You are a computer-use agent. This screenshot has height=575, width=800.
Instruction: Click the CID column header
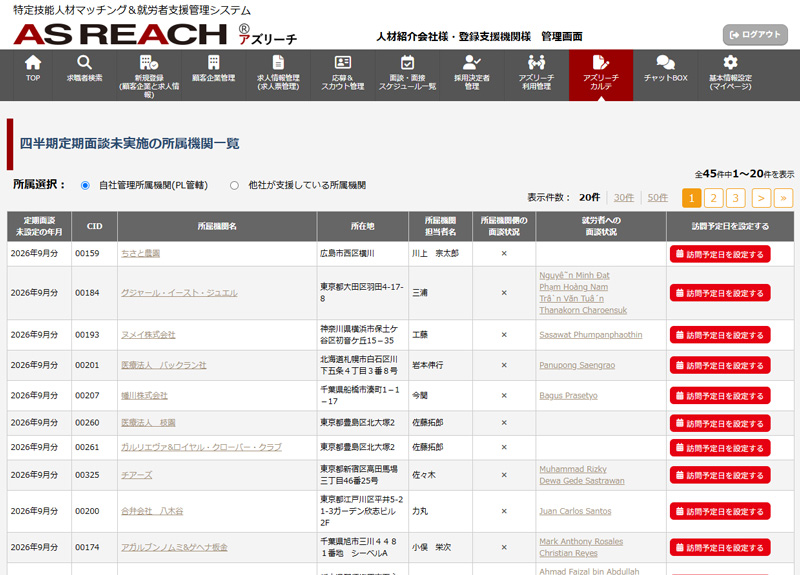[x=94, y=226]
